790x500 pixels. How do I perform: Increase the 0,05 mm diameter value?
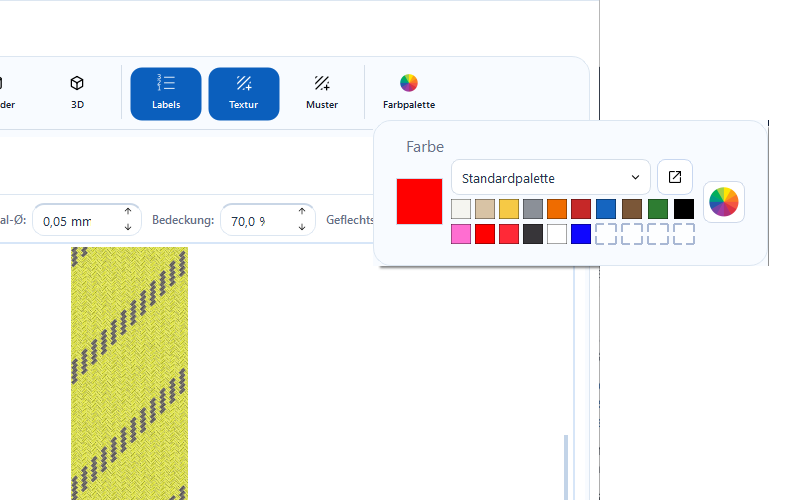pos(128,212)
